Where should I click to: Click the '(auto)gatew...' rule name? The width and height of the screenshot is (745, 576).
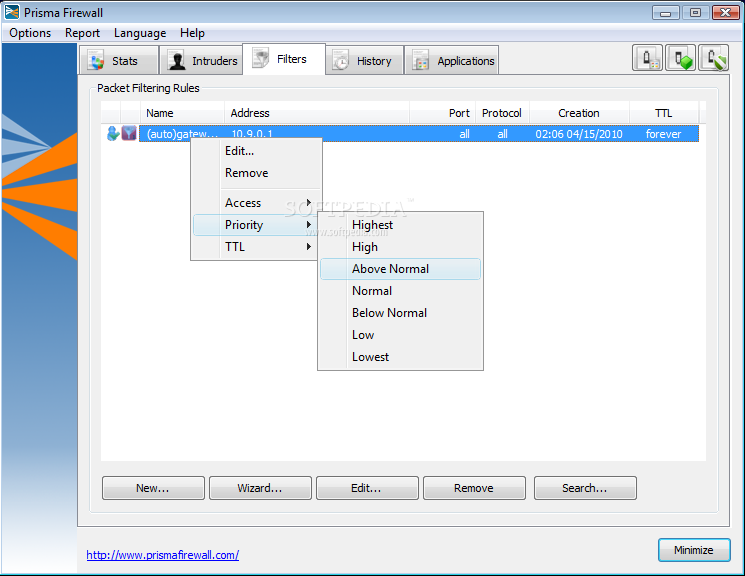coord(182,134)
